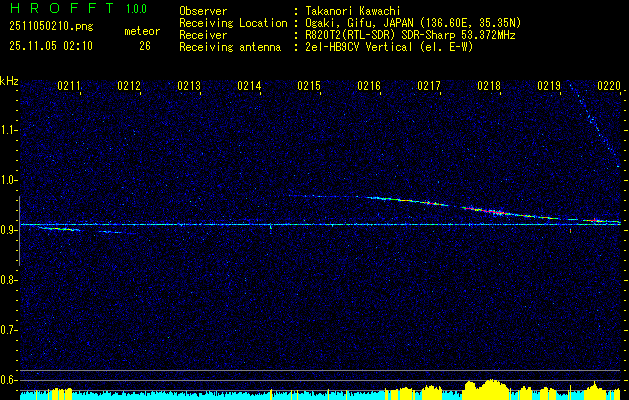Click the HROFFT title text
This screenshot has width=629, height=400.
coord(63,8)
